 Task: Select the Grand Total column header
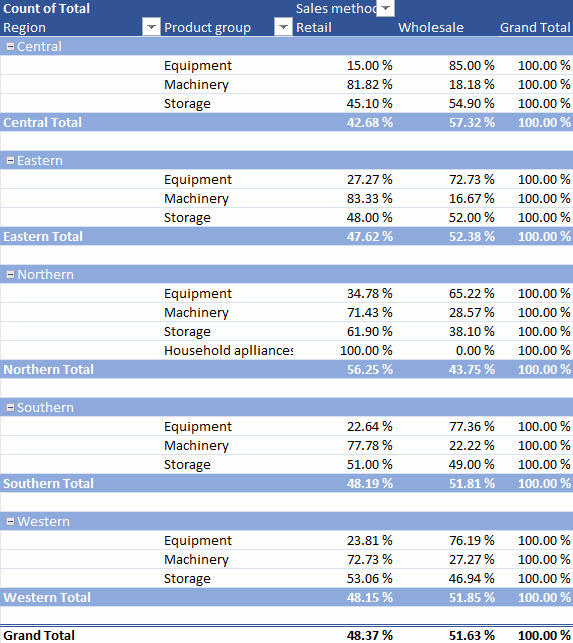[535, 27]
